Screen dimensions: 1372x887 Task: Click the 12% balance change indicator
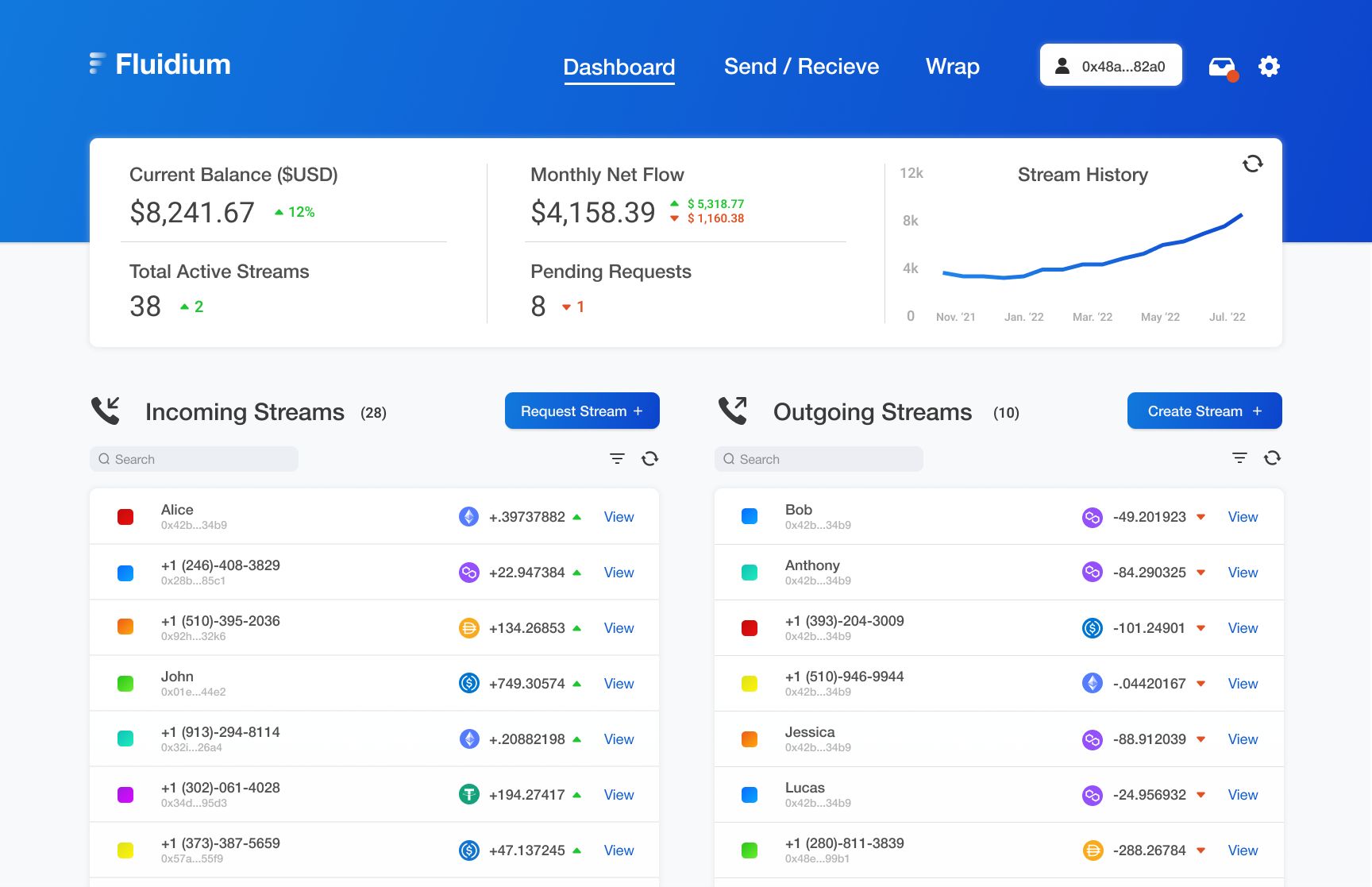(295, 212)
